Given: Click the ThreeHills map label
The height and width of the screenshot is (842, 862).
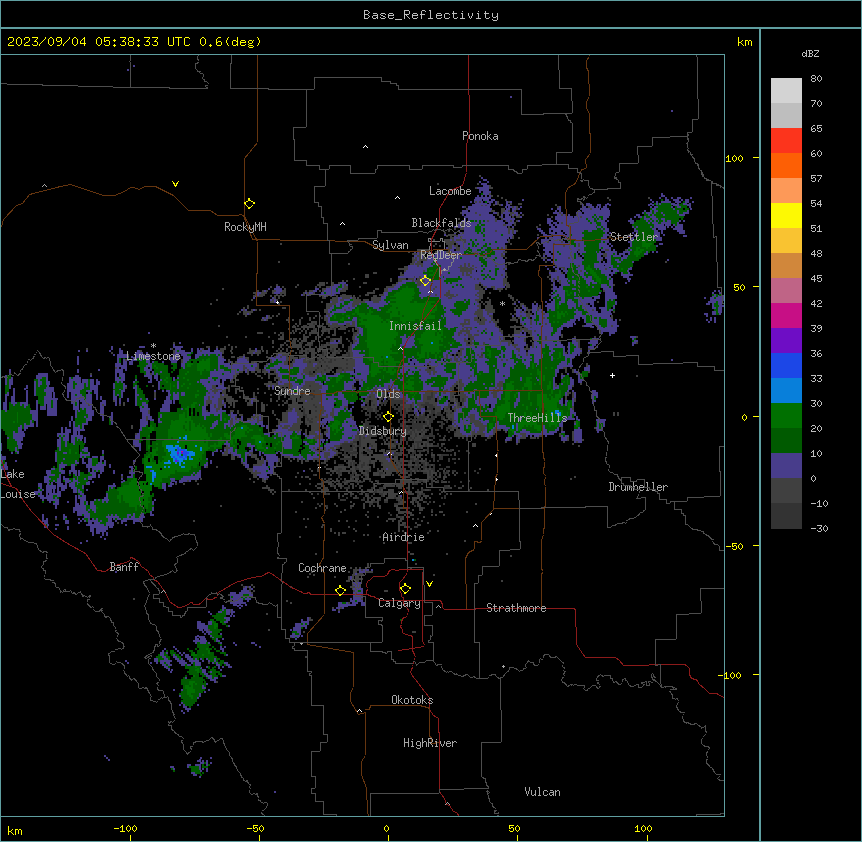Looking at the screenshot, I should (x=537, y=418).
